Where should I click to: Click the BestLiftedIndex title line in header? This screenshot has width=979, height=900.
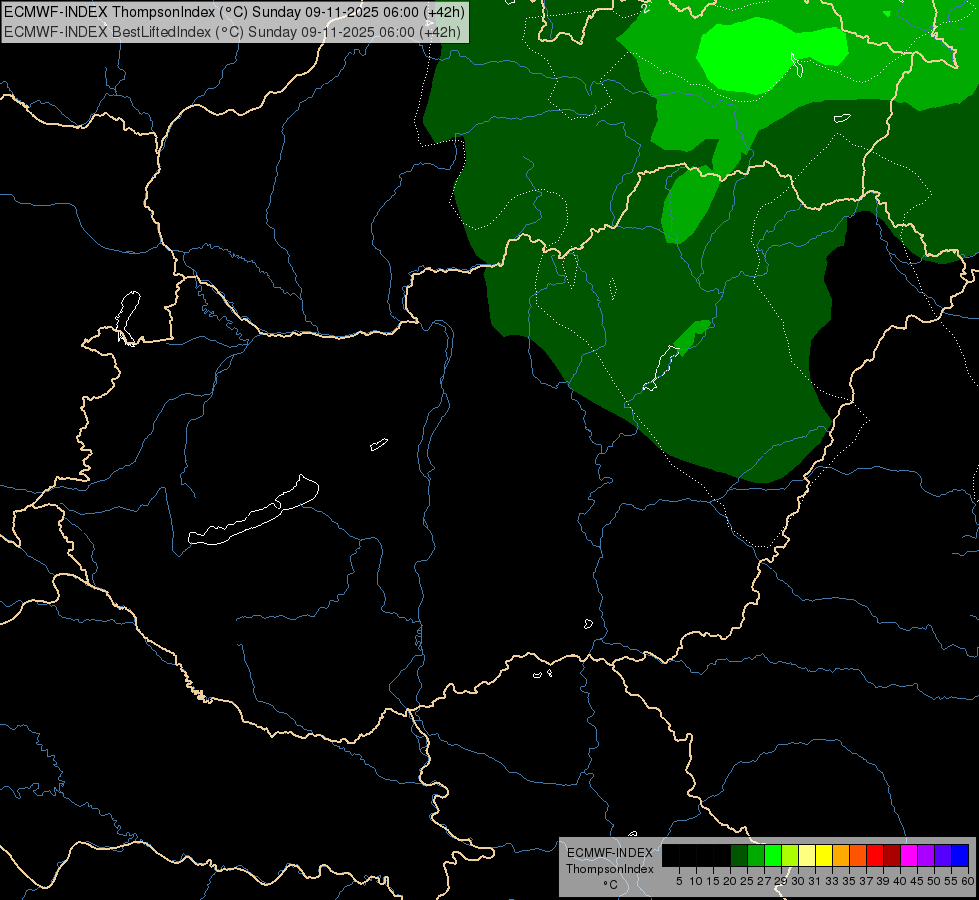(232, 31)
